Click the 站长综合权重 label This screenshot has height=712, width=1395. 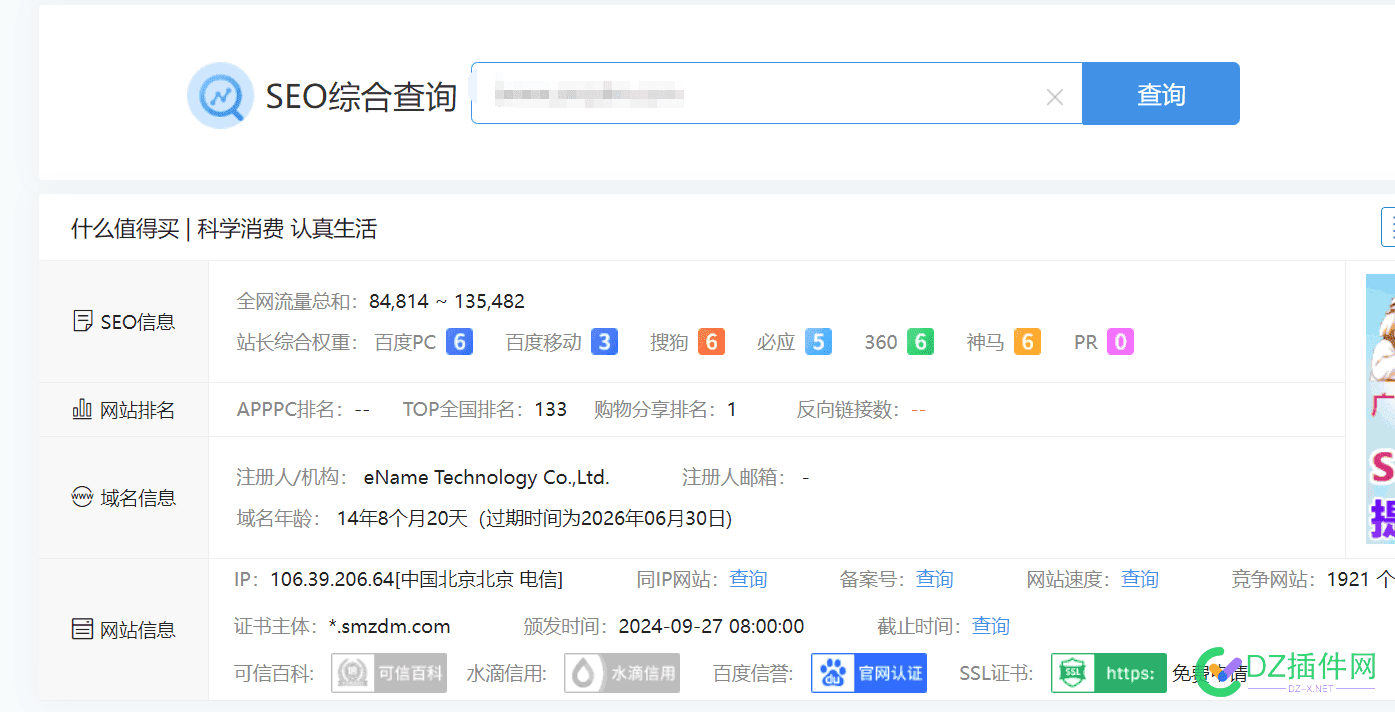pos(297,342)
